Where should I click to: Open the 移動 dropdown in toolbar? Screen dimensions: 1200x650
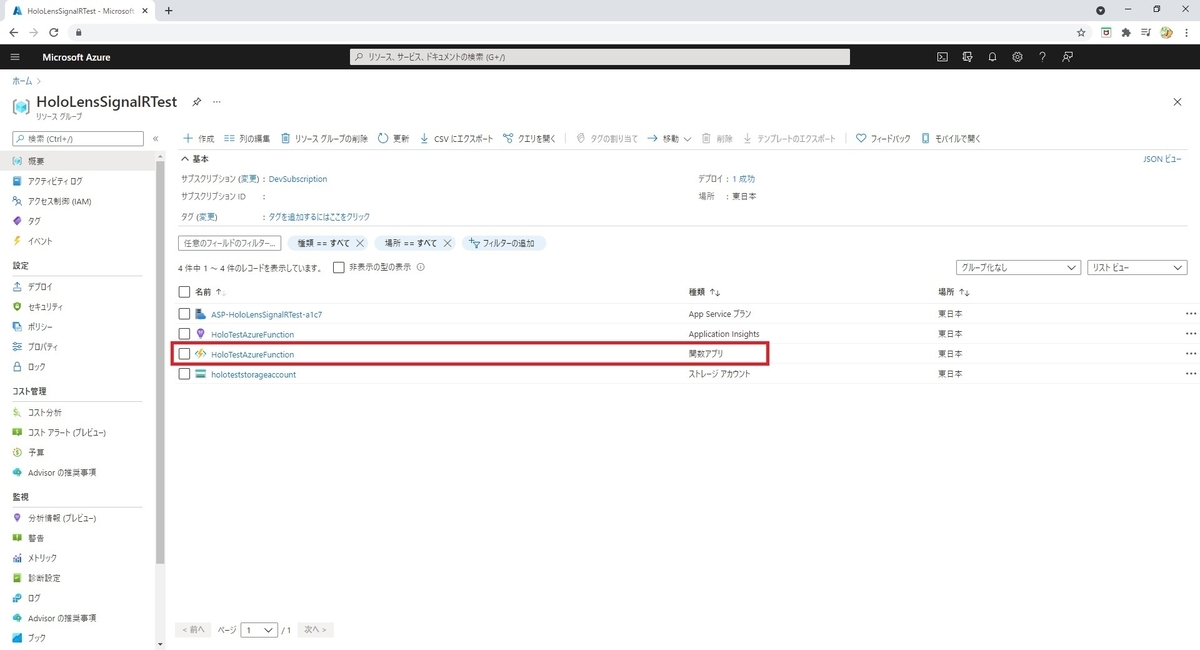[x=669, y=138]
